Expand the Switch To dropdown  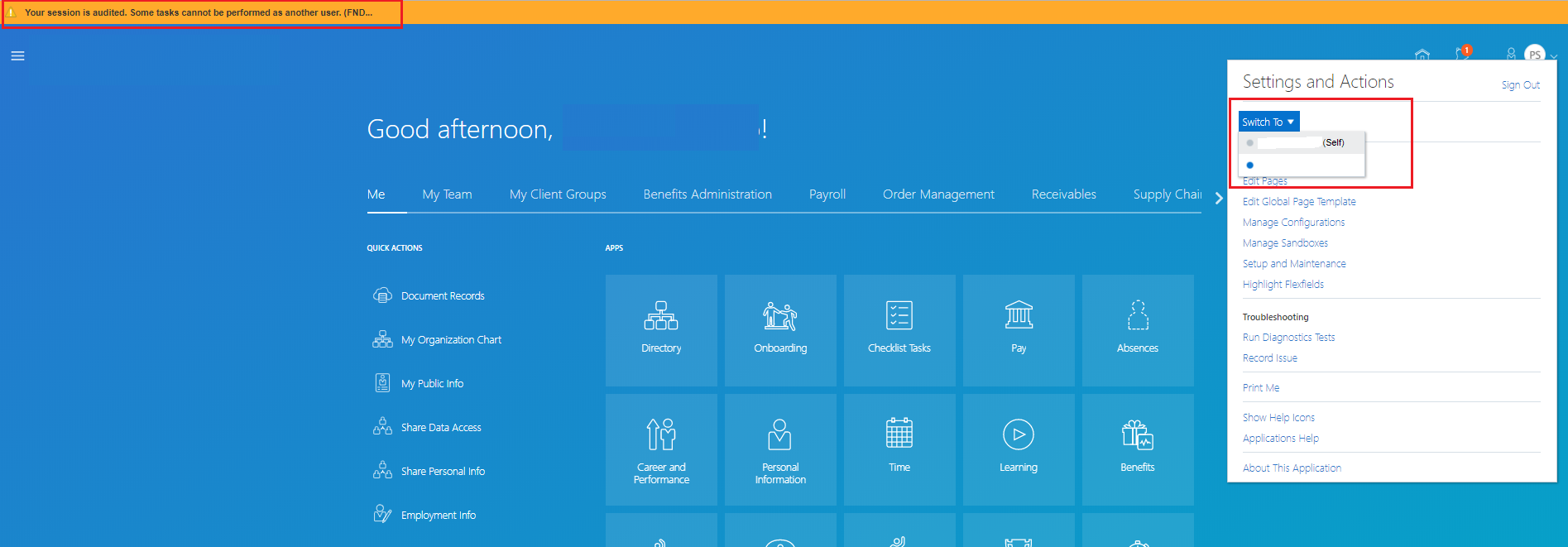point(1268,122)
